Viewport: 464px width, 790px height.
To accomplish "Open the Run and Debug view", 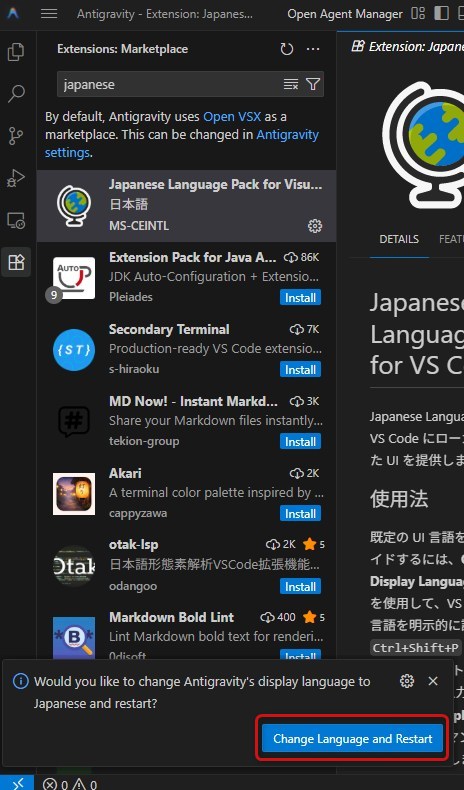I will point(16,178).
